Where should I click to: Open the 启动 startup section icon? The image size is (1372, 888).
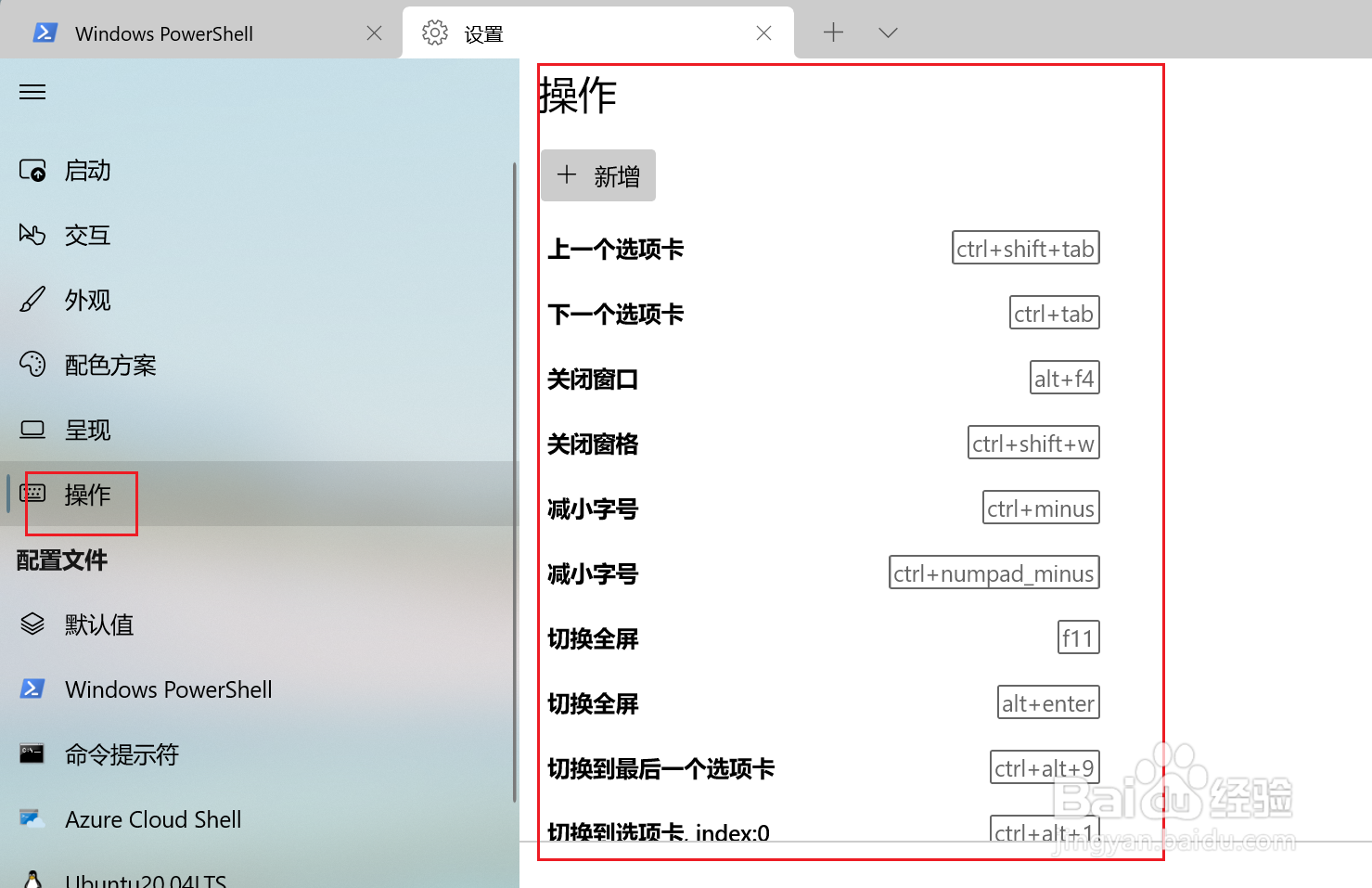(x=32, y=170)
